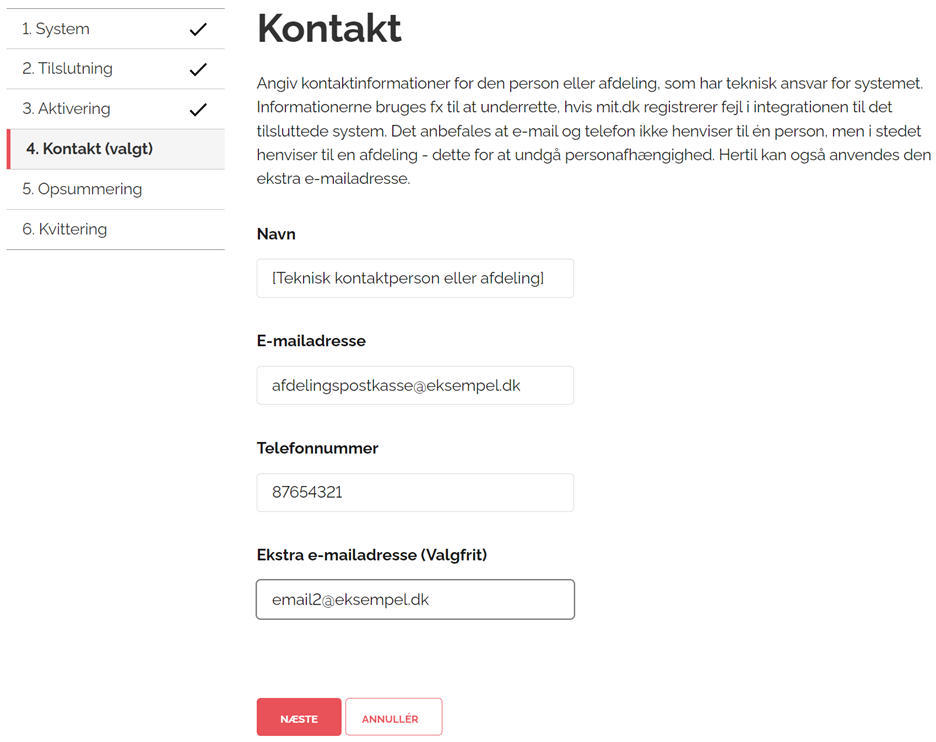
Task: Click the Telefonnummer label
Action: 317,448
